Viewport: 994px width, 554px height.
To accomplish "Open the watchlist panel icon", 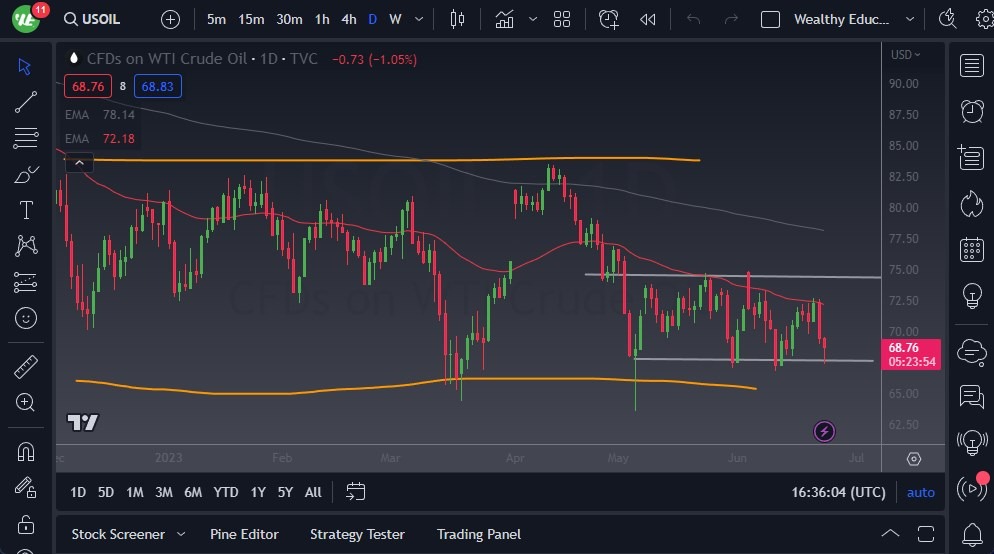I will pyautogui.click(x=970, y=65).
